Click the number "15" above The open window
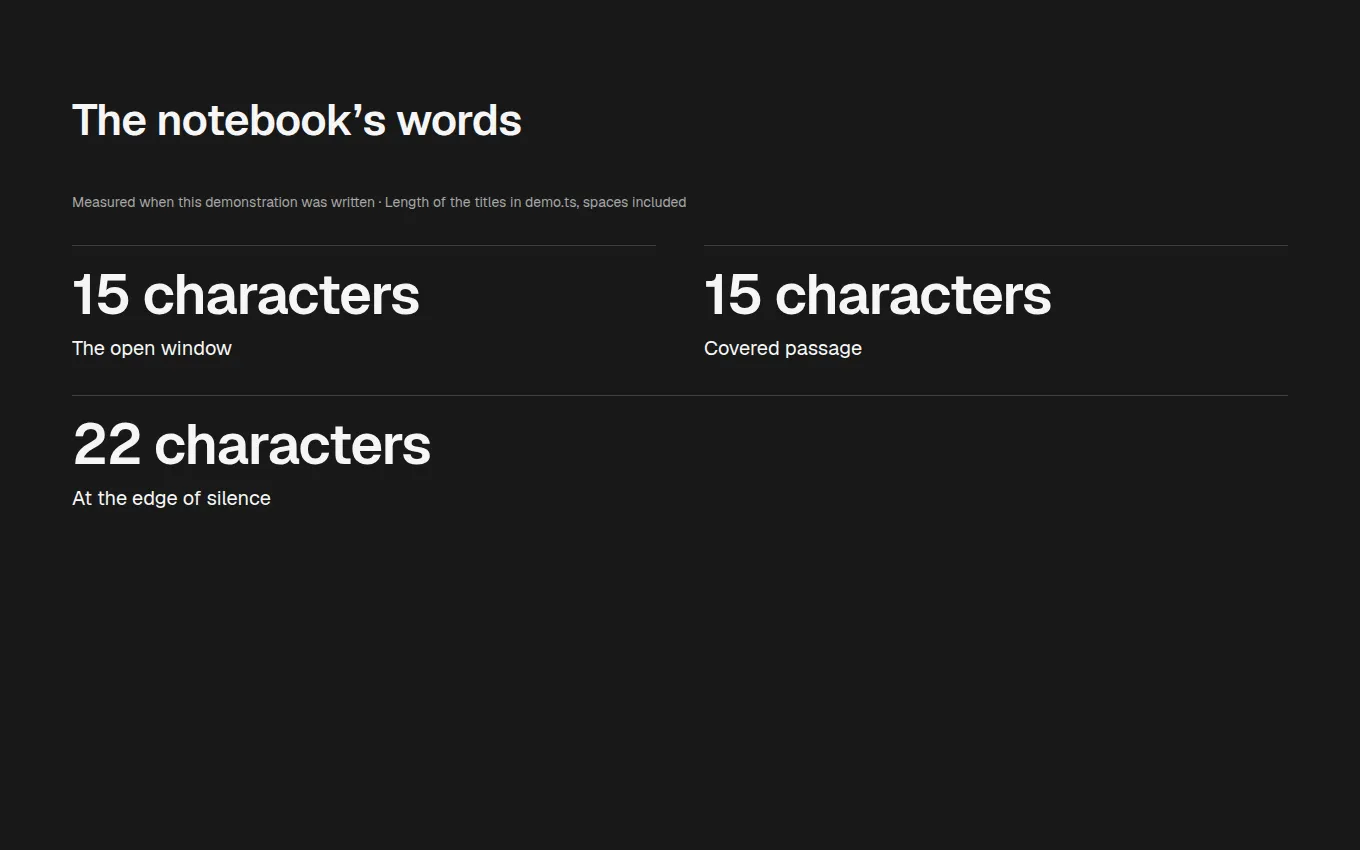1360x850 pixels. pyautogui.click(x=101, y=295)
